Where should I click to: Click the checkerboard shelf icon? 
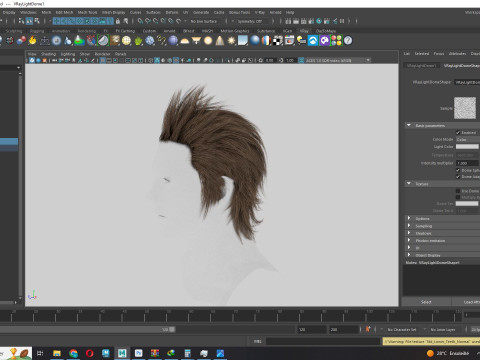click(x=278, y=41)
